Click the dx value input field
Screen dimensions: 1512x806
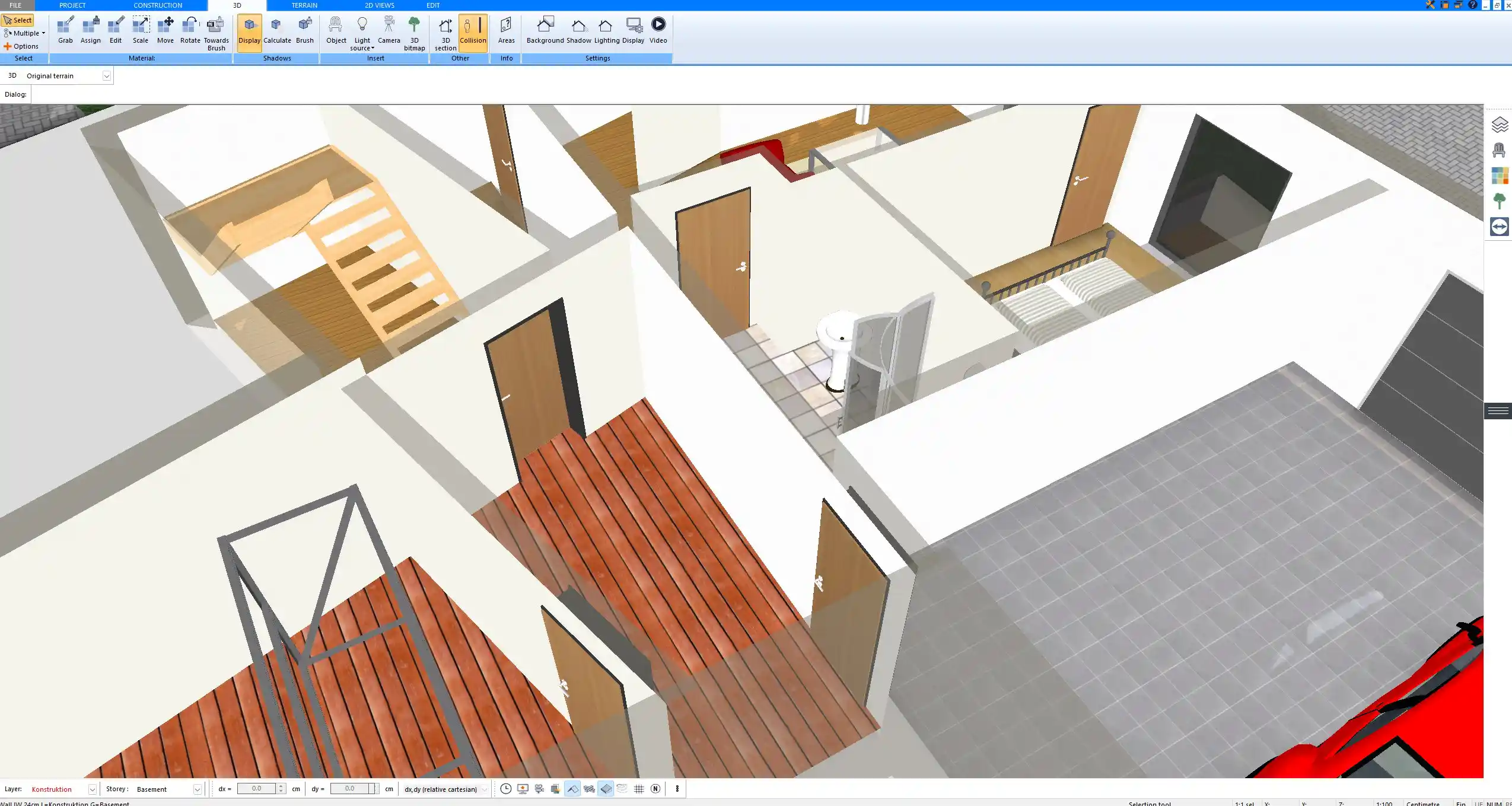pyautogui.click(x=256, y=789)
